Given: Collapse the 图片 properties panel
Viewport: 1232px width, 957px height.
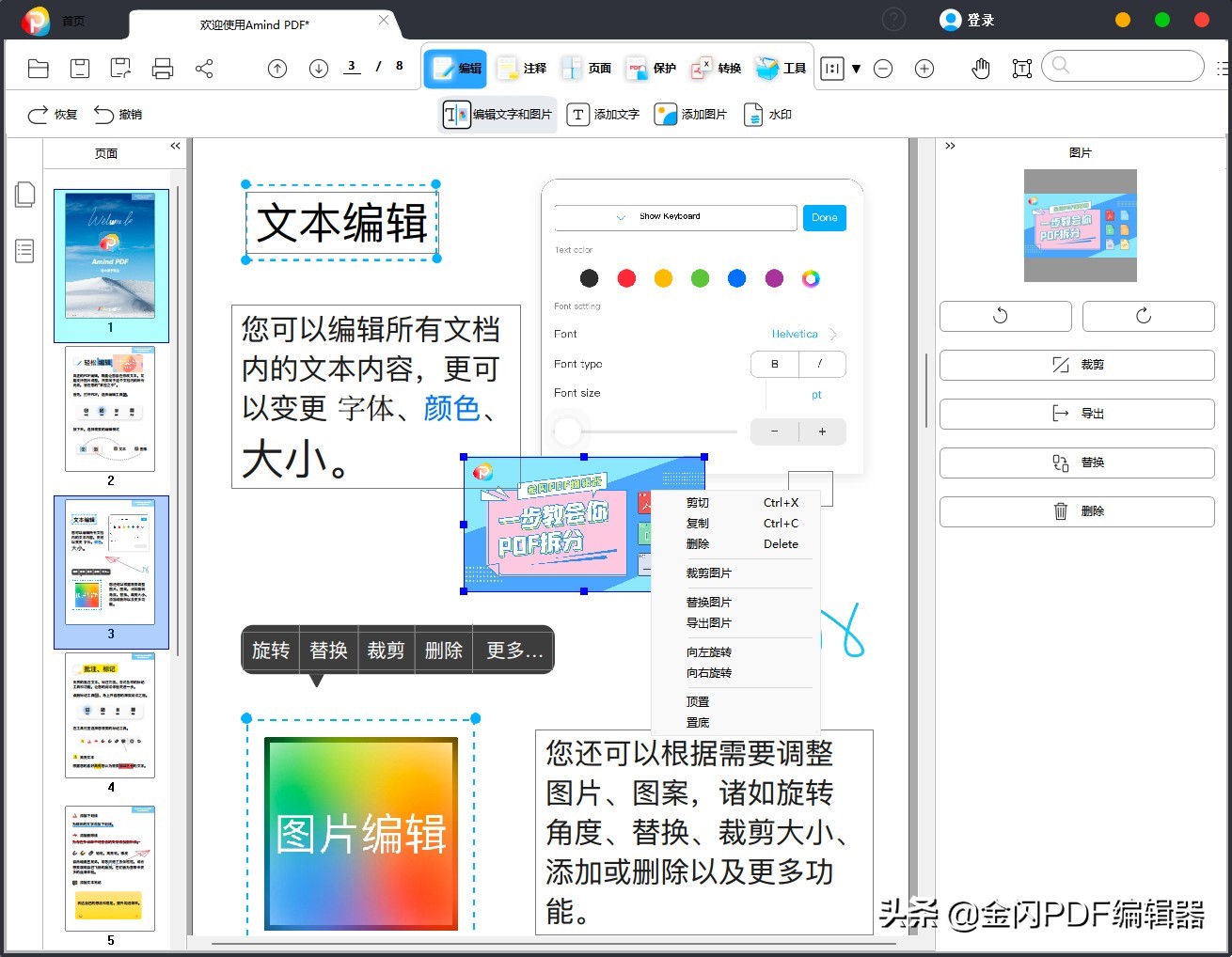Looking at the screenshot, I should pos(950,146).
